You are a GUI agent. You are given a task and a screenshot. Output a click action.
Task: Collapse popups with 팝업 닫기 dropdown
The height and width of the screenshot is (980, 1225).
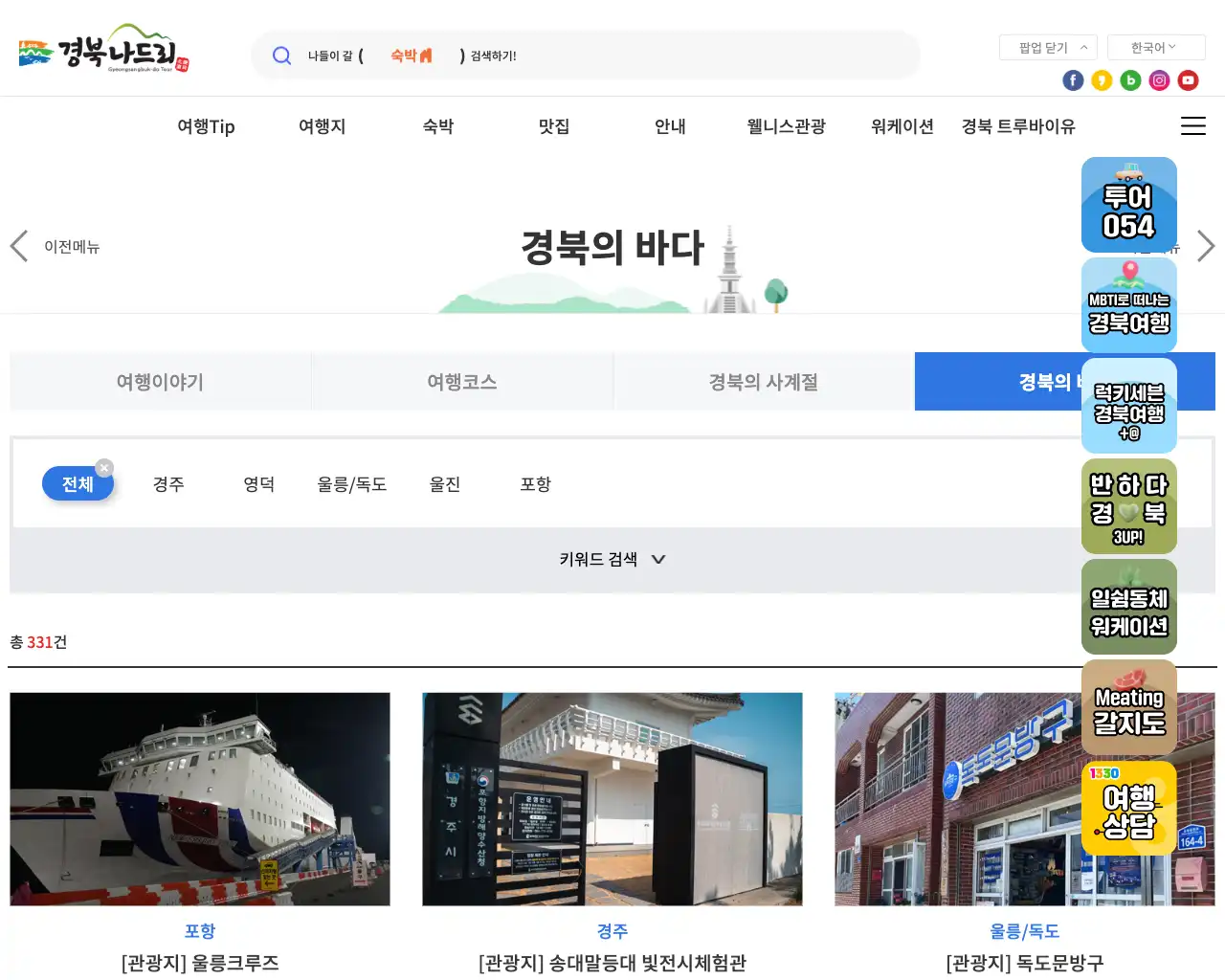click(1048, 47)
